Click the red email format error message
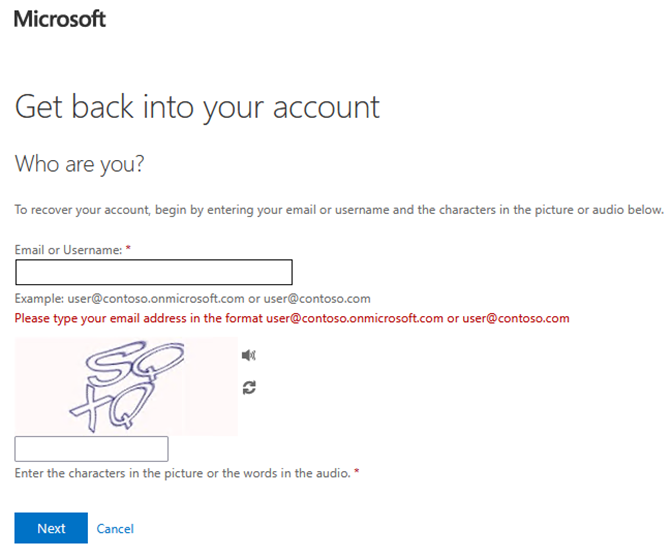This screenshot has width=672, height=559. pyautogui.click(x=292, y=319)
